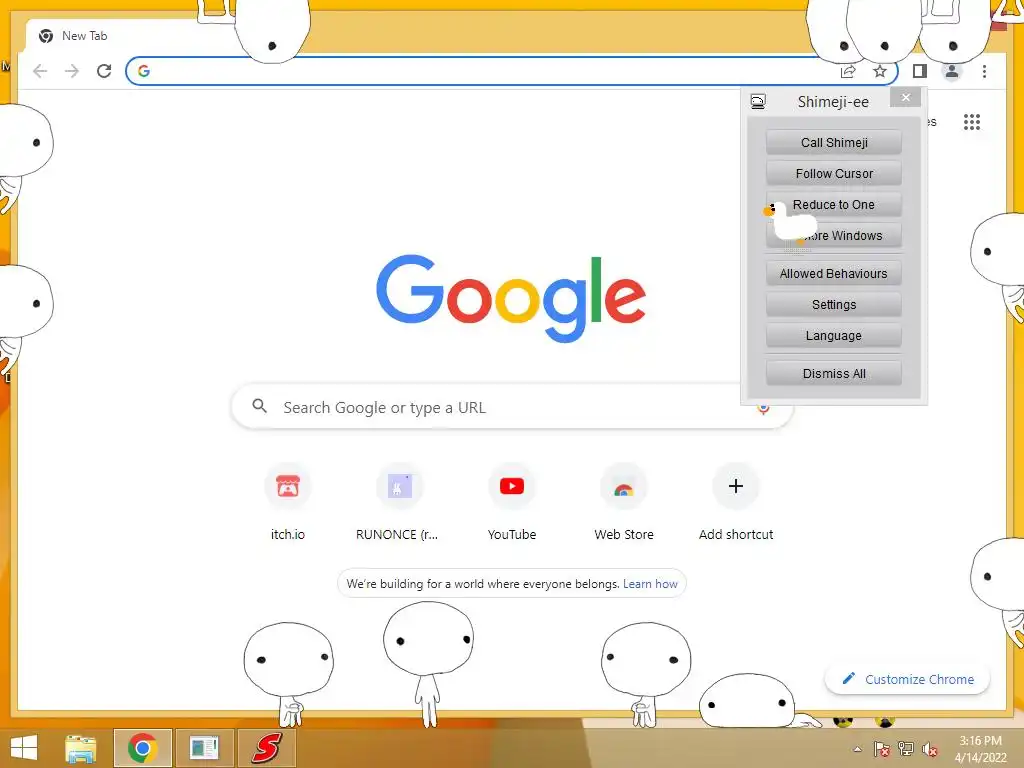
Task: Open the newspaper-style app in taskbar
Action: pyautogui.click(x=204, y=748)
